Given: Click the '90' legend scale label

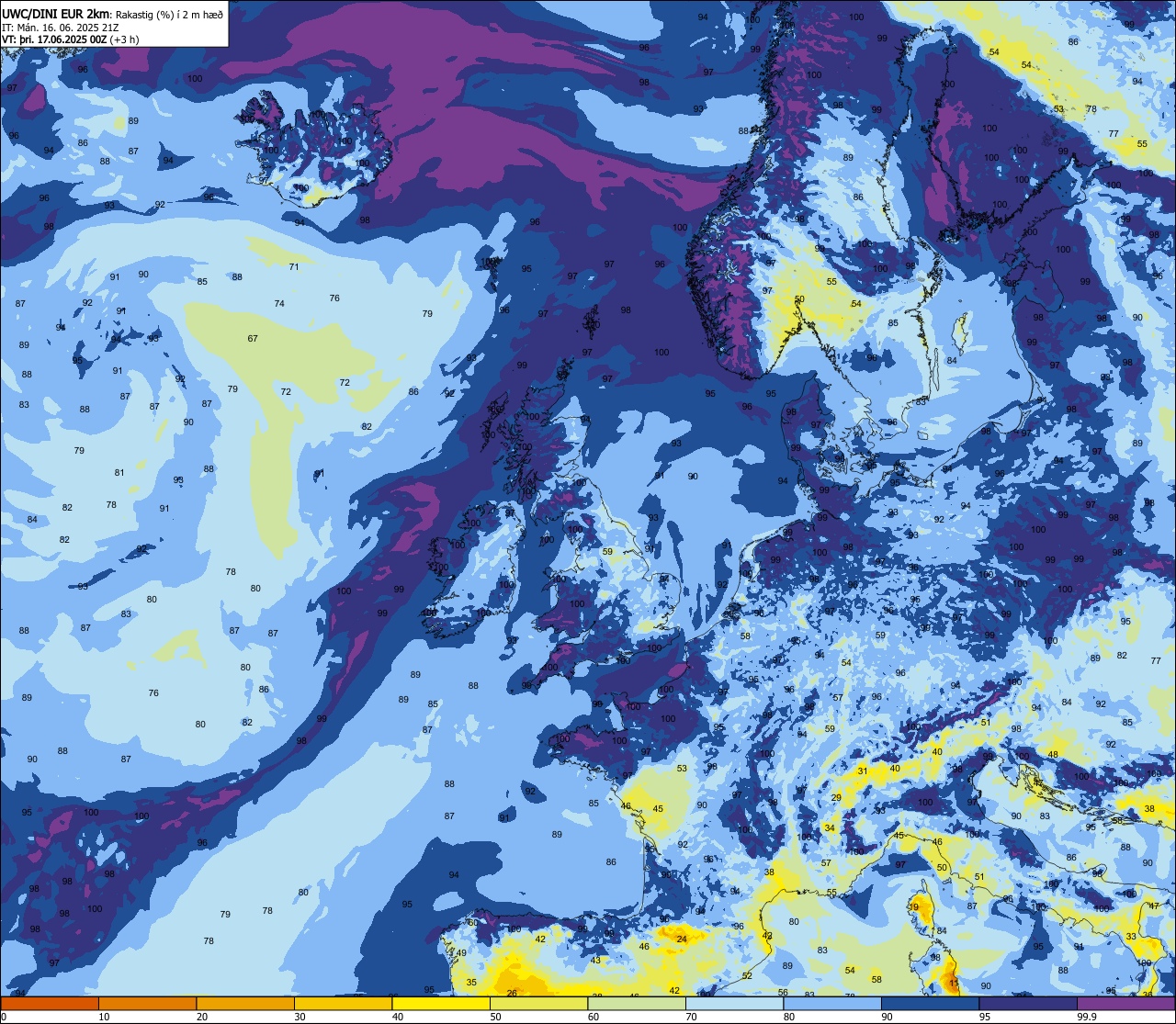Looking at the screenshot, I should pyautogui.click(x=887, y=1017).
